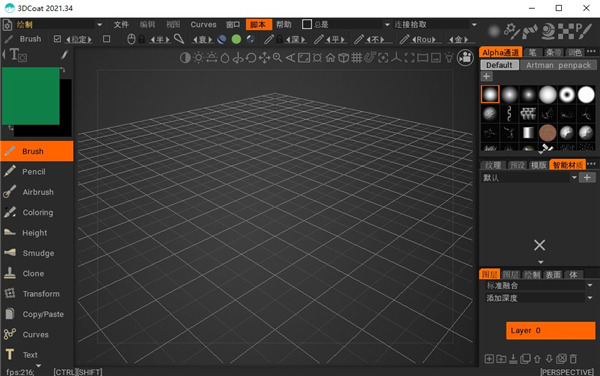Open the 总是 dropdown arrow
The height and width of the screenshot is (376, 600).
click(x=387, y=24)
